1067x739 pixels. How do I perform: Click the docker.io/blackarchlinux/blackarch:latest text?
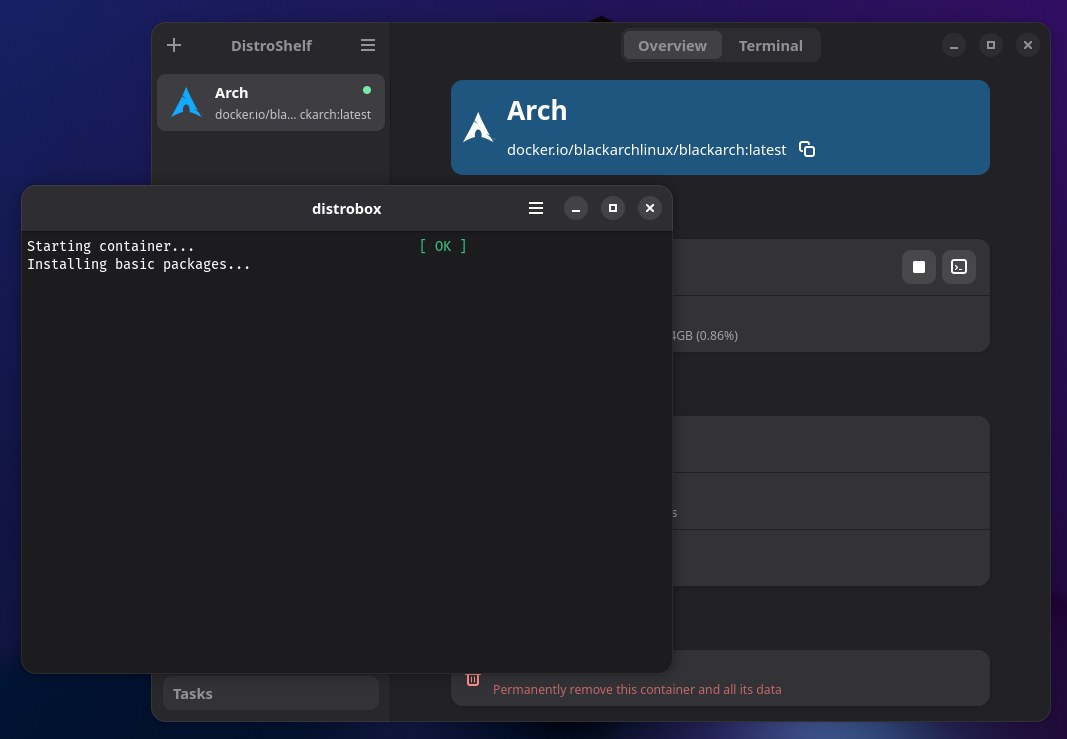(x=646, y=150)
